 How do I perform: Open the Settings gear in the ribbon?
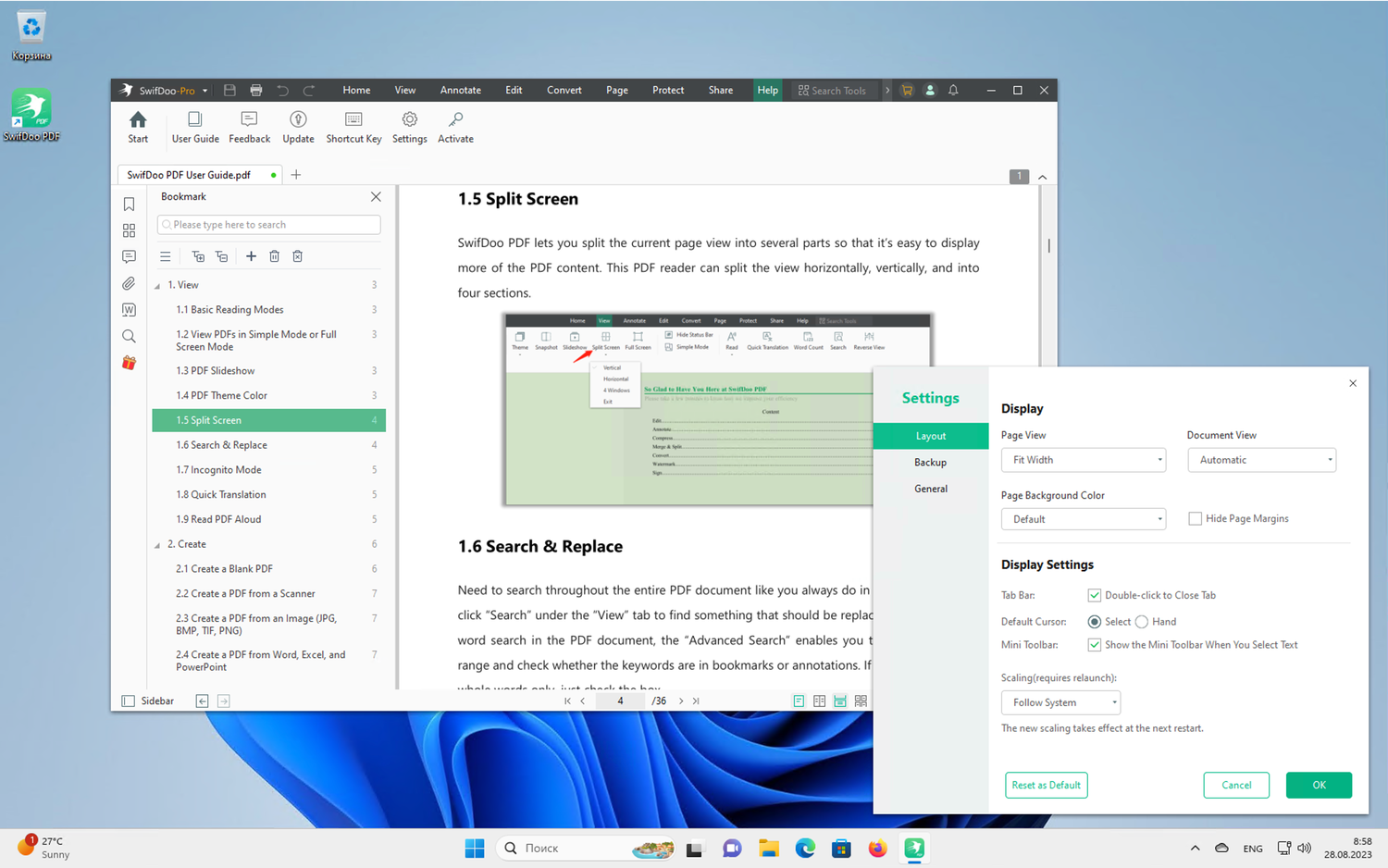coord(409,127)
